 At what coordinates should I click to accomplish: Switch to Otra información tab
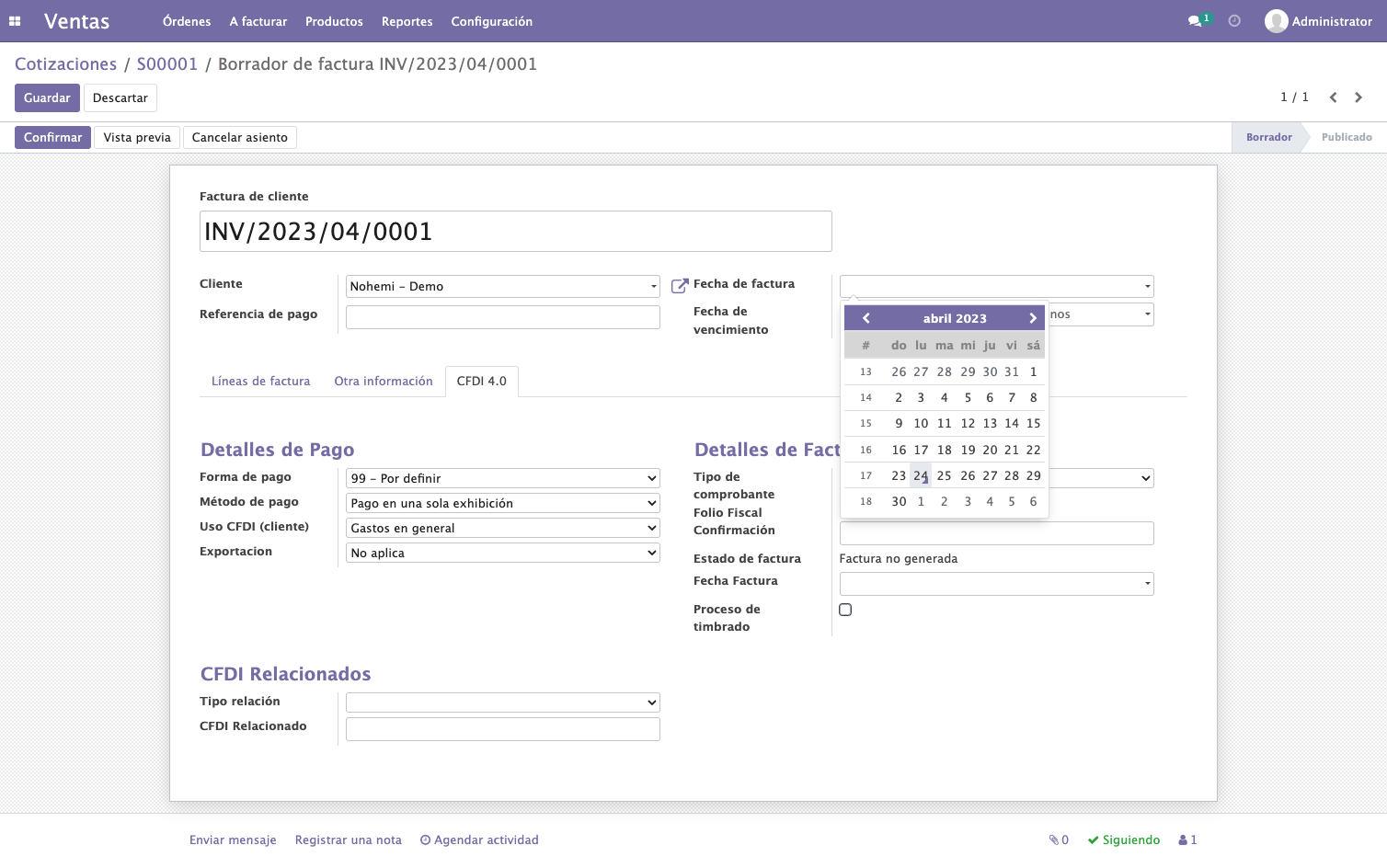click(384, 382)
